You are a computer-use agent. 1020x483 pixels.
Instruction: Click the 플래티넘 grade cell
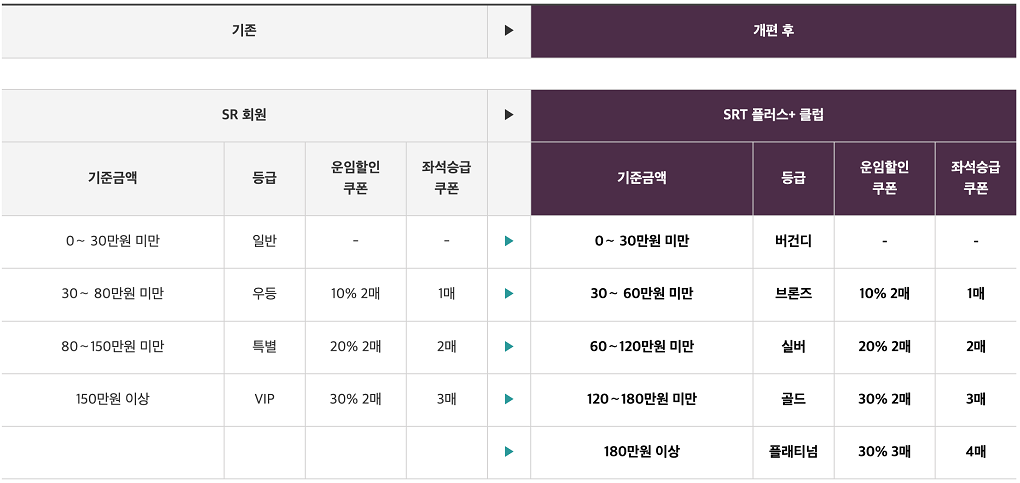coord(793,452)
